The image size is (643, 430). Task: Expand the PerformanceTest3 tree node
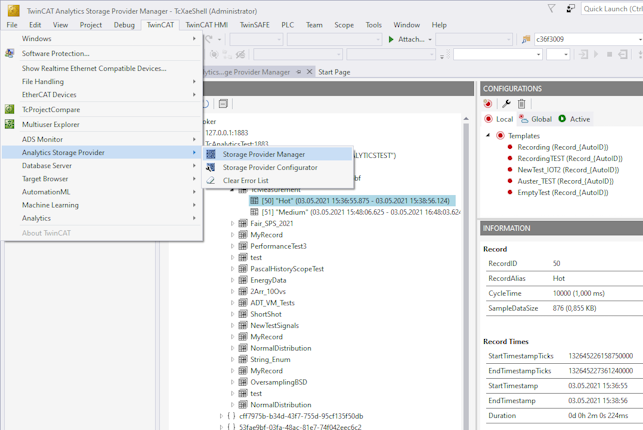tap(233, 246)
